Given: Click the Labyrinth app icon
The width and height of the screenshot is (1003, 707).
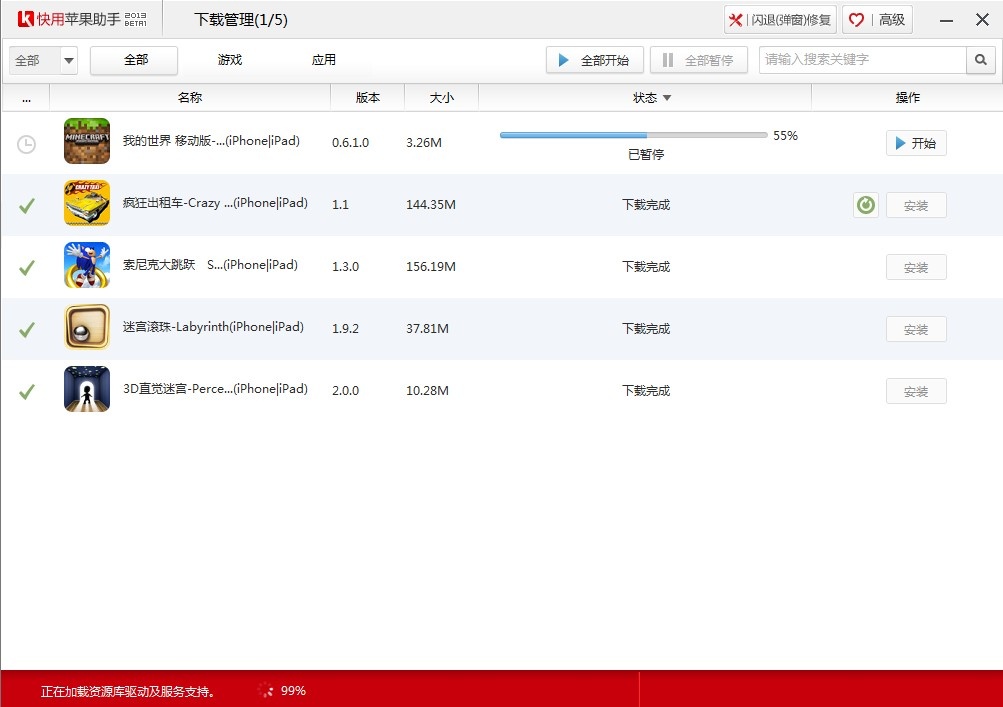Looking at the screenshot, I should coord(87,327).
